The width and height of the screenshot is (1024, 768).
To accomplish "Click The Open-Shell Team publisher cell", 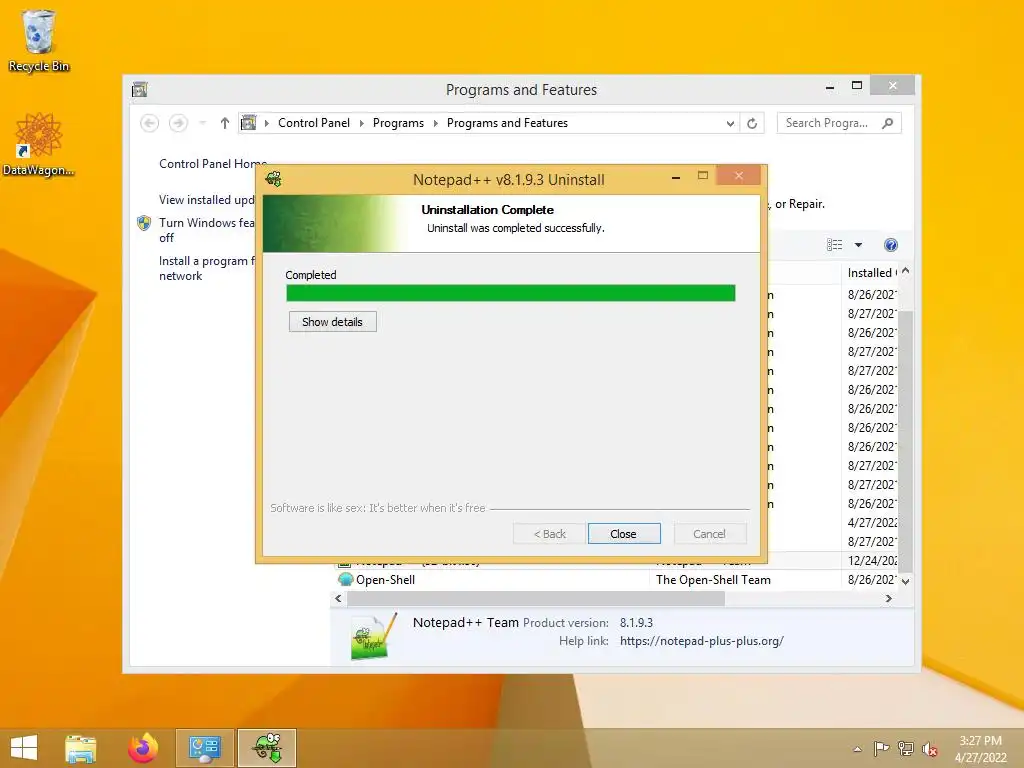I will coord(713,579).
